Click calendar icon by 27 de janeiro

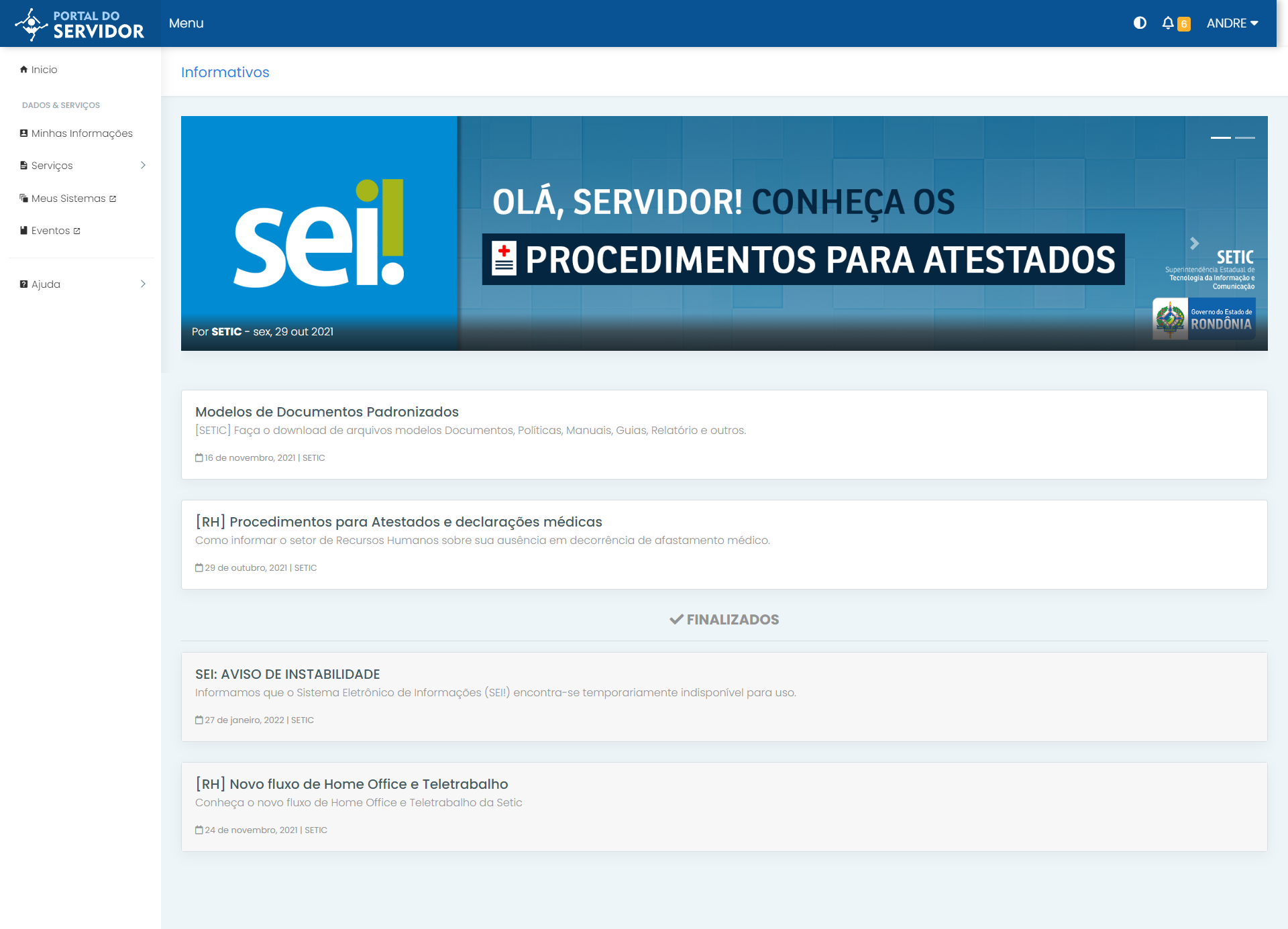pyautogui.click(x=199, y=720)
